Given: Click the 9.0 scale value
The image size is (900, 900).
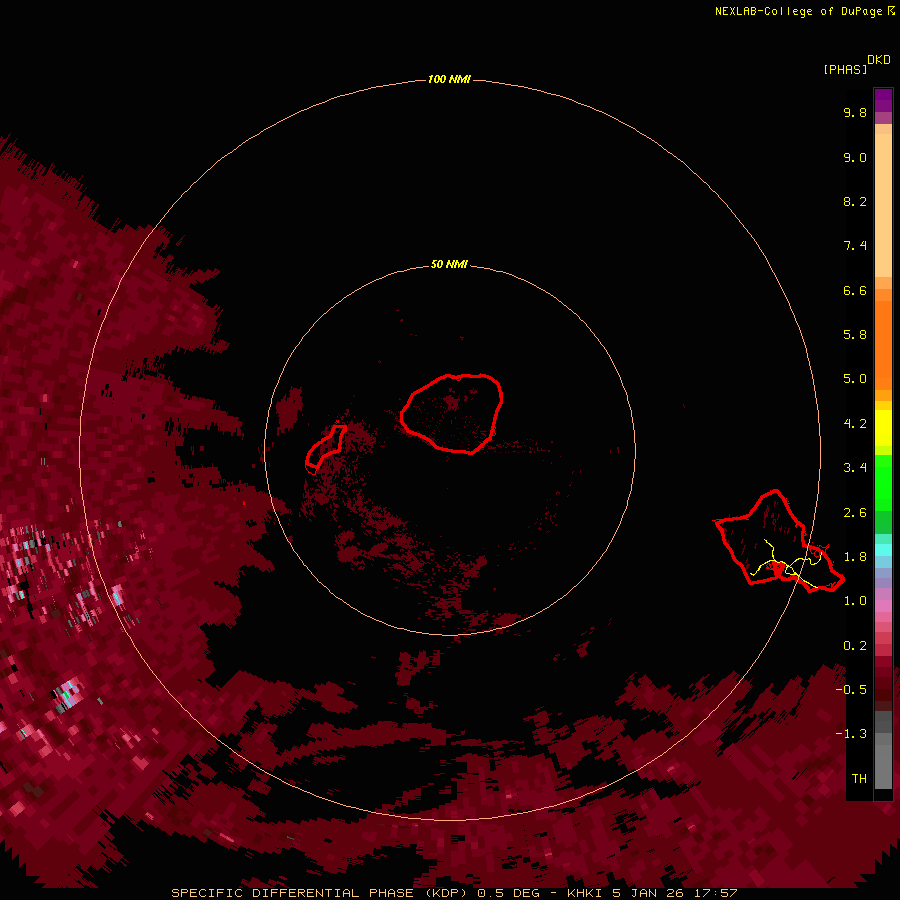Looking at the screenshot, I should click(855, 157).
